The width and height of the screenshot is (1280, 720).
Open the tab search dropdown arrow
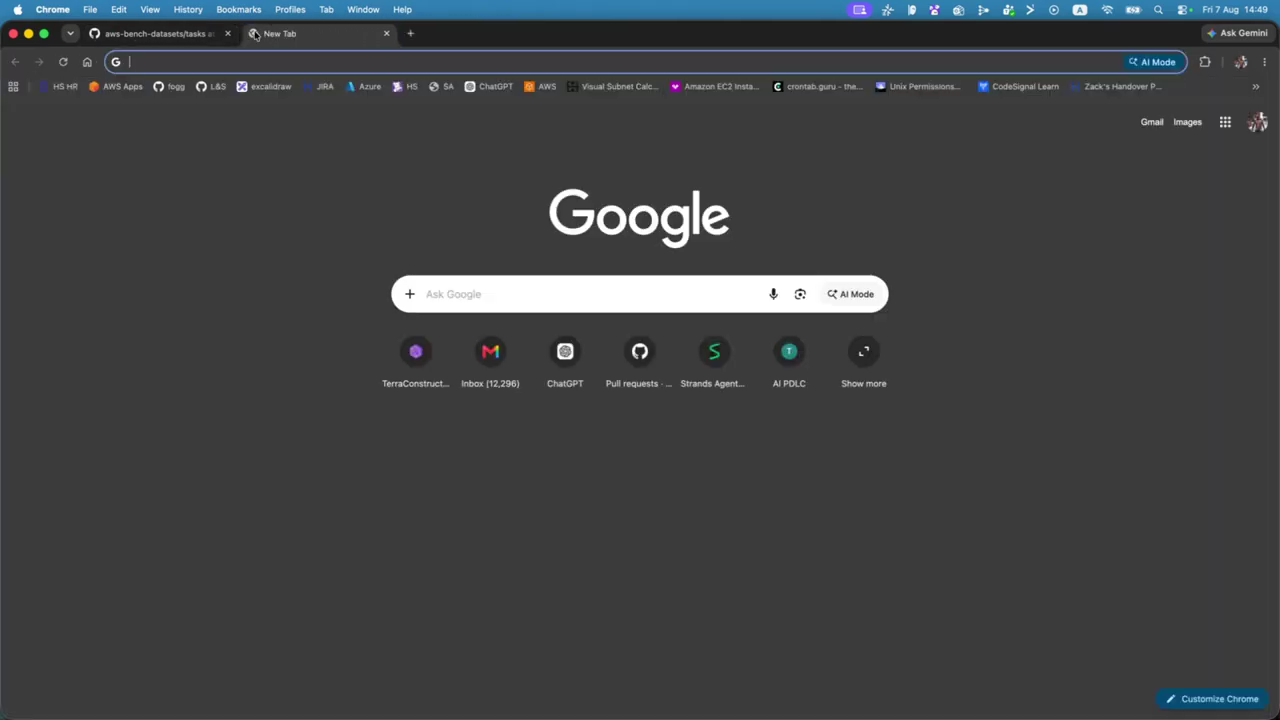coord(70,34)
